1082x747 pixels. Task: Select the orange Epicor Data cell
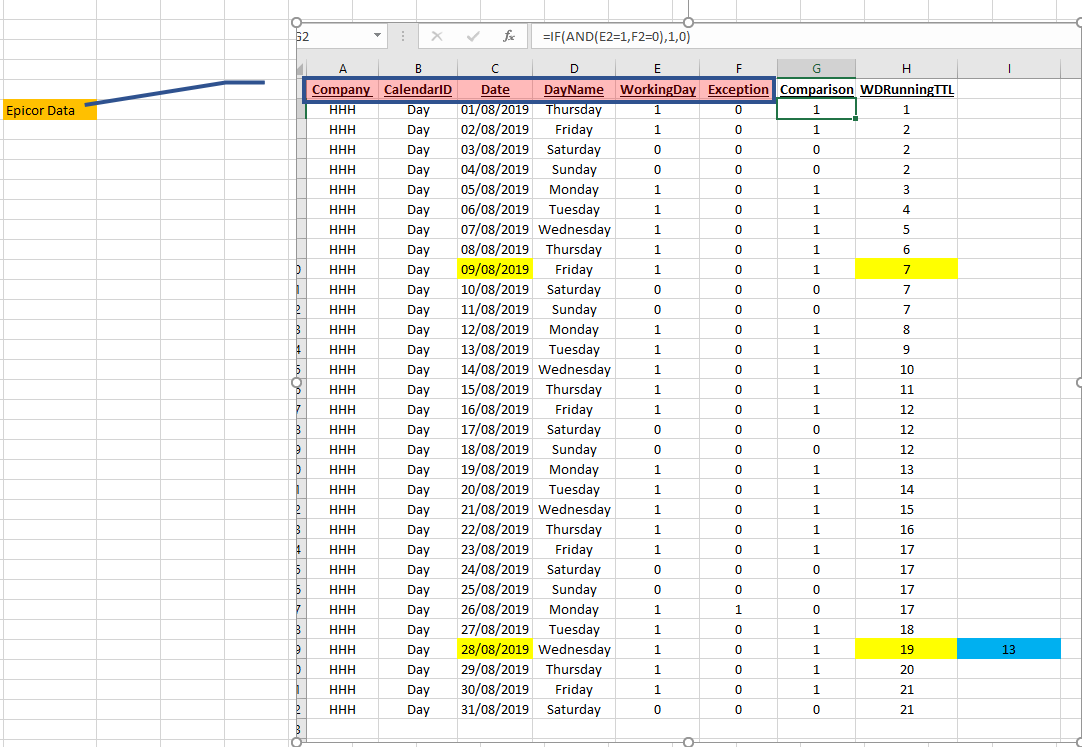click(50, 110)
